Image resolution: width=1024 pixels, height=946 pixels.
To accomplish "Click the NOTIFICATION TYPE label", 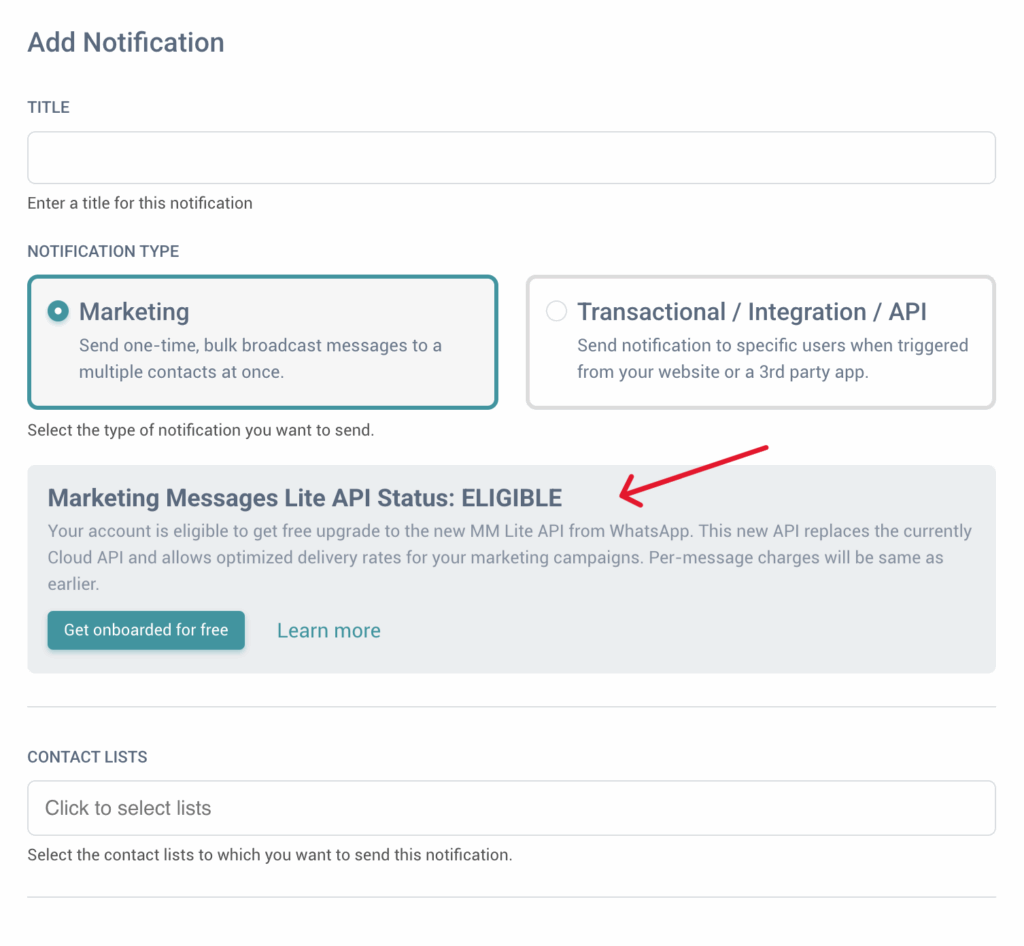I will click(103, 251).
